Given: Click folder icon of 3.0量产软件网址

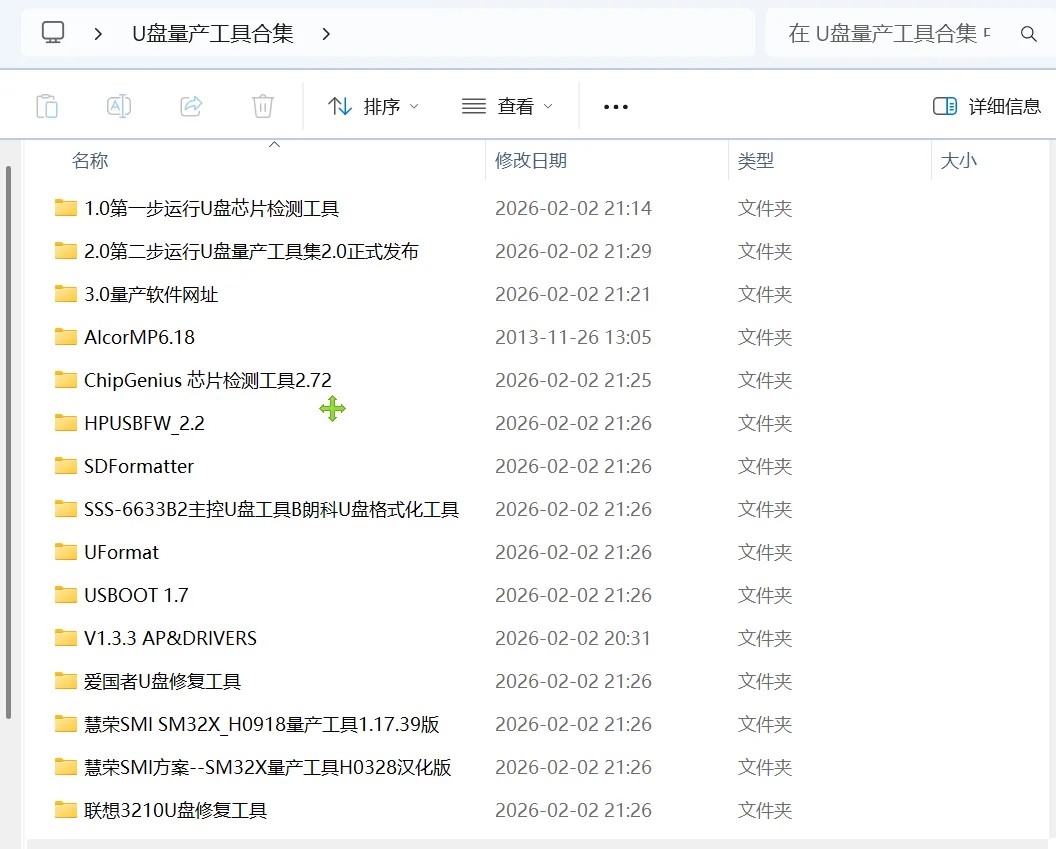Looking at the screenshot, I should pos(65,294).
